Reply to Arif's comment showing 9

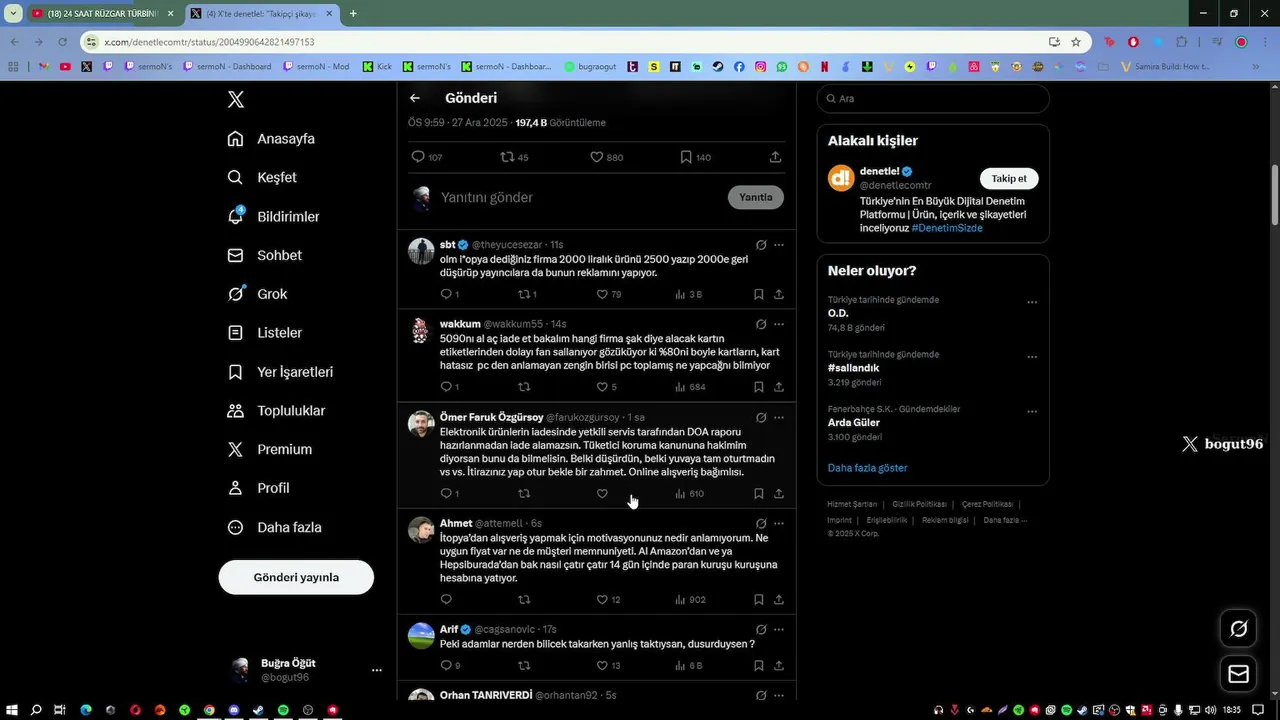450,666
